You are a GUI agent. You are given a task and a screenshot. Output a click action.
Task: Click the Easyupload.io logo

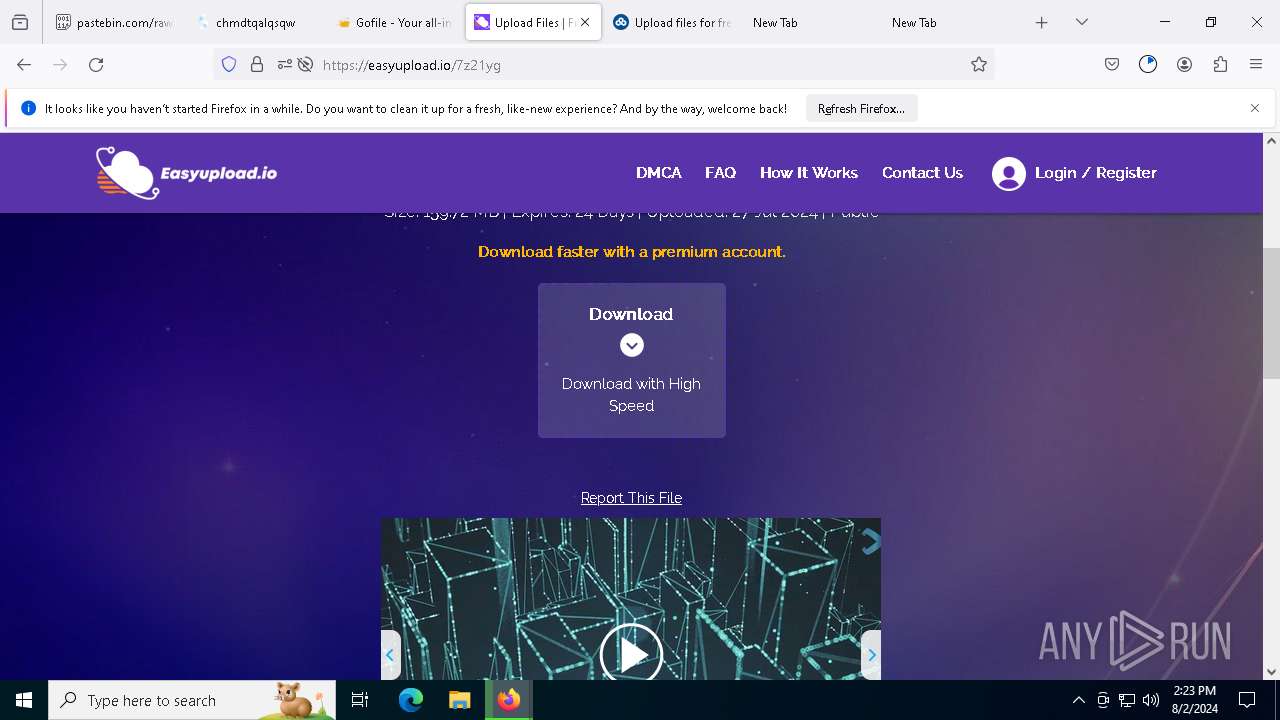pos(187,173)
